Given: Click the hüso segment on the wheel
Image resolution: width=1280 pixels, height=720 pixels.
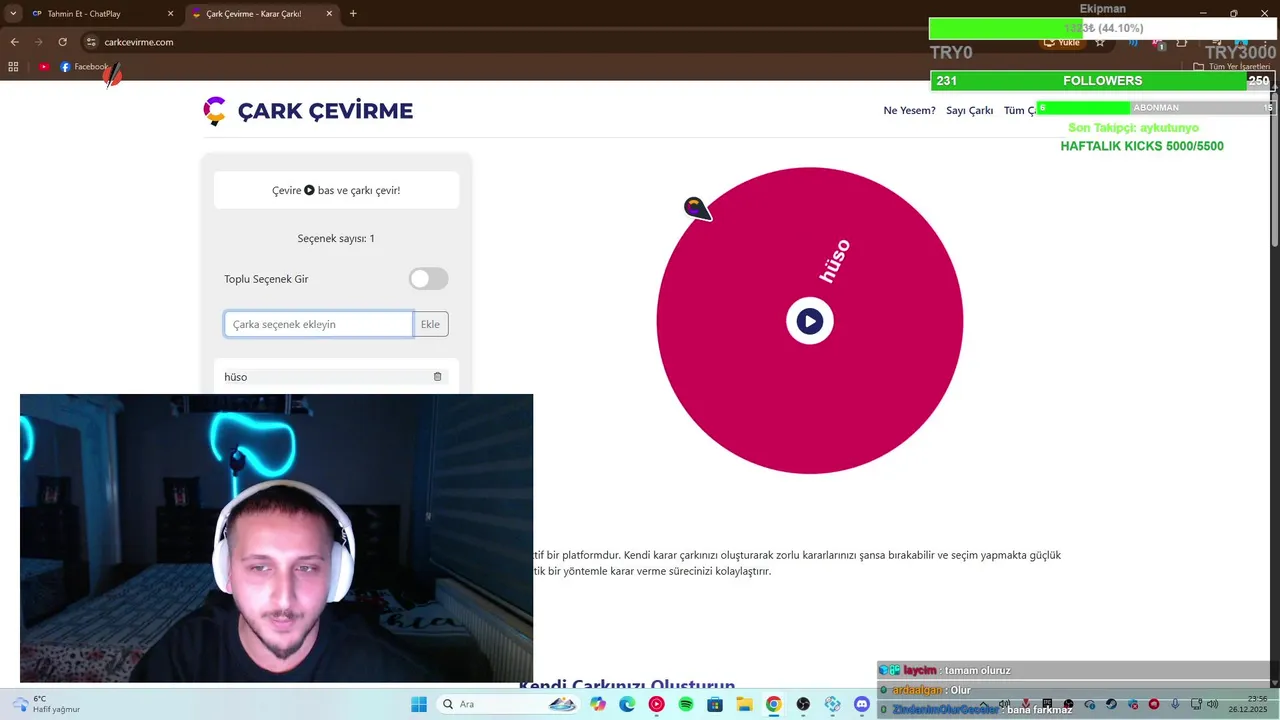Looking at the screenshot, I should click(834, 260).
